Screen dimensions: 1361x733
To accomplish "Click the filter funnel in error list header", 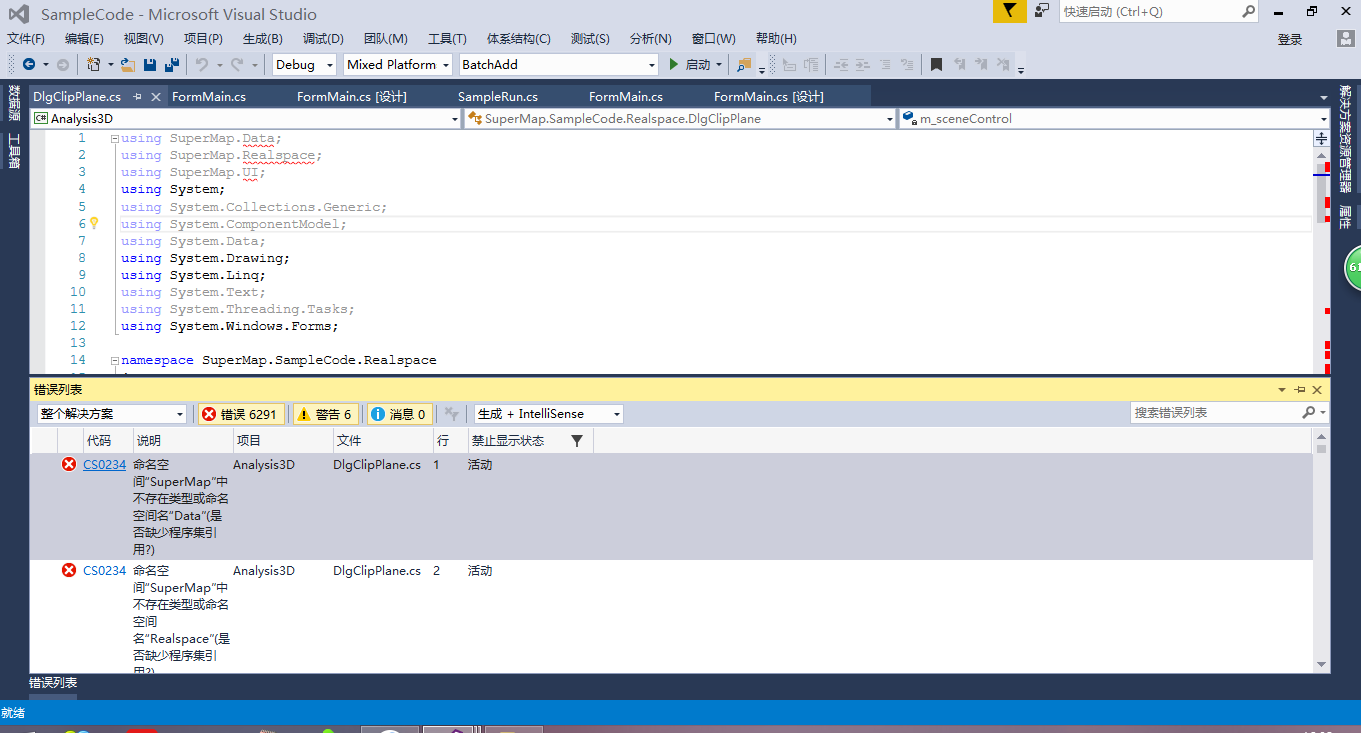I will pyautogui.click(x=577, y=441).
